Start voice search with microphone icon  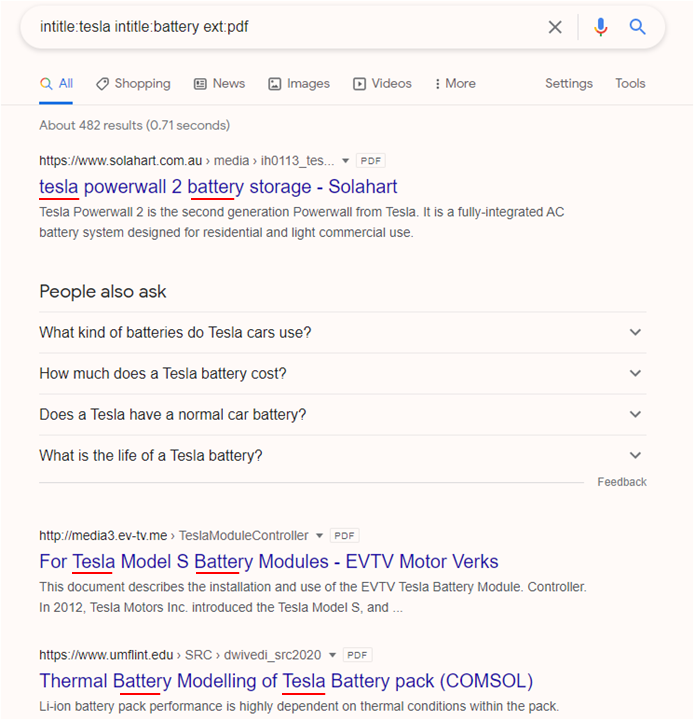pyautogui.click(x=600, y=27)
